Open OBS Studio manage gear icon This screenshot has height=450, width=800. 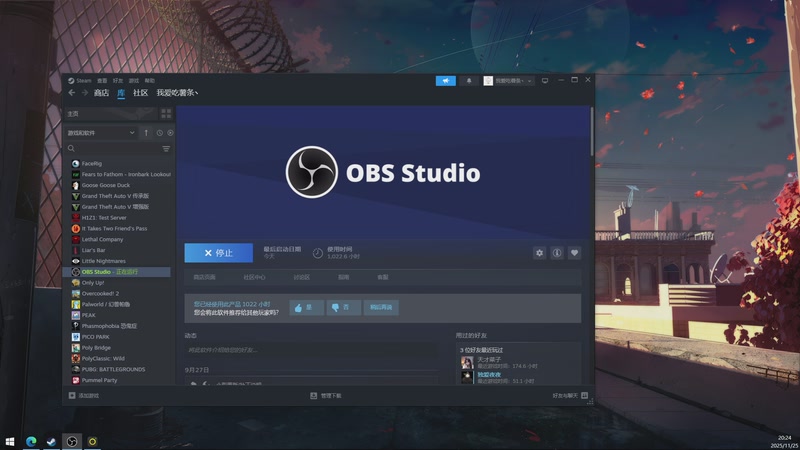539,253
